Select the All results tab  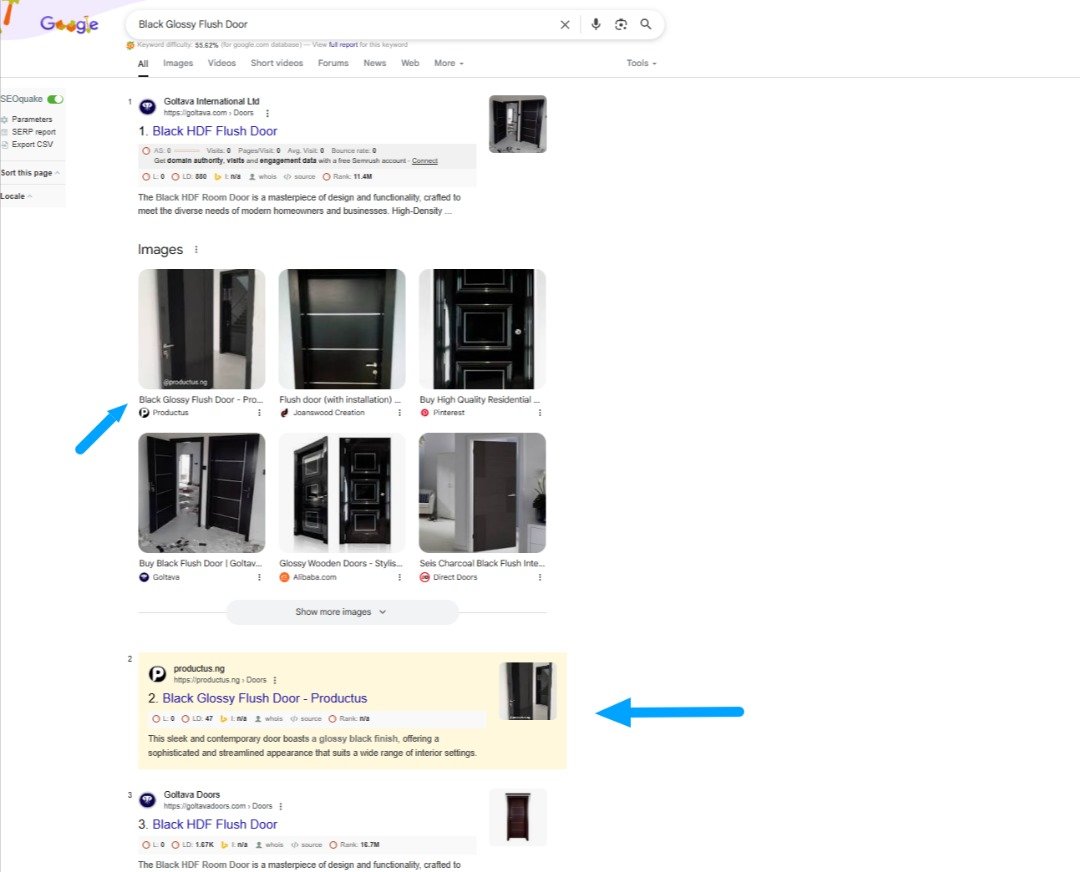point(143,63)
